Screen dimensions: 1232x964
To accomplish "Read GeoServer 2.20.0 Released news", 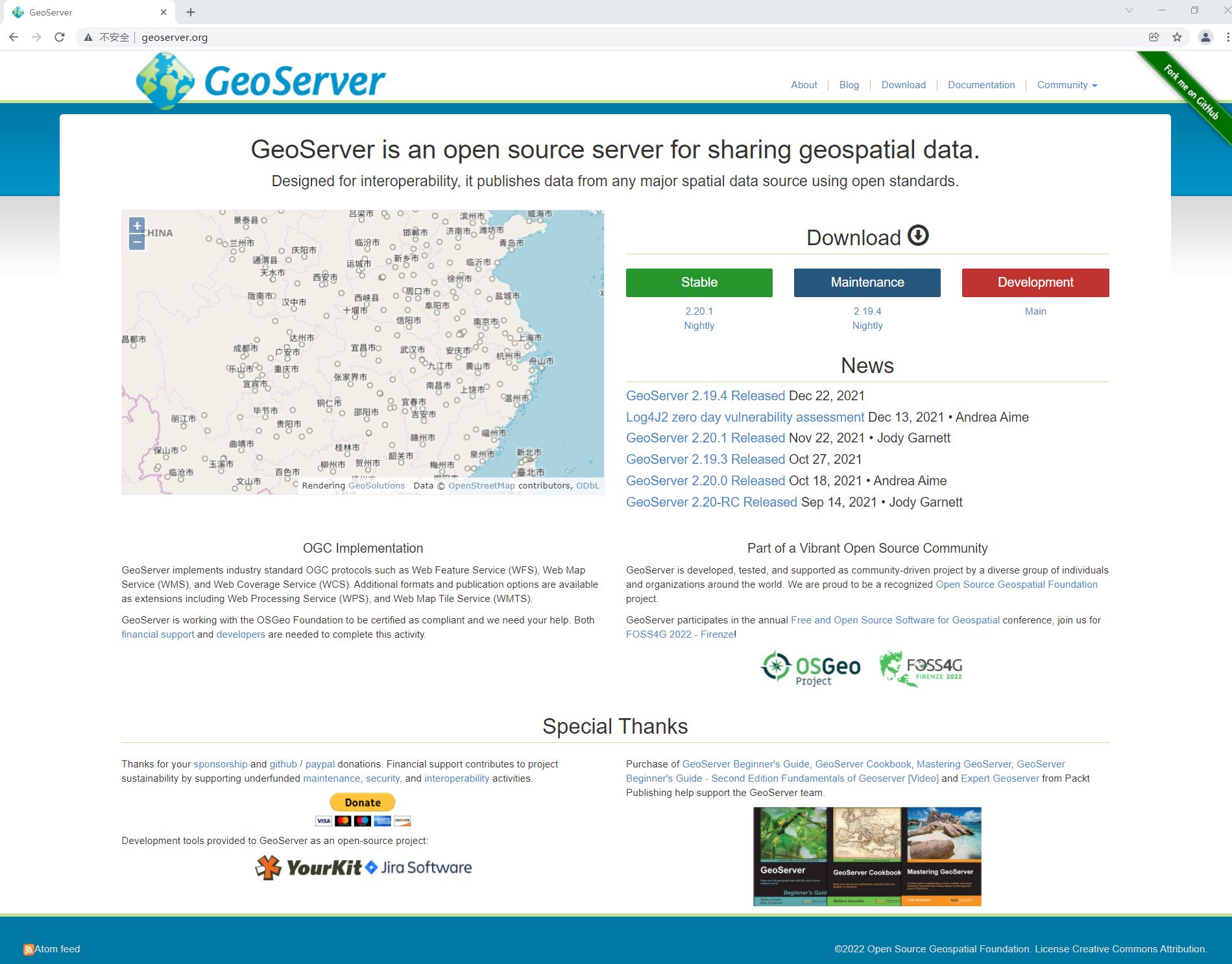I will (x=706, y=481).
